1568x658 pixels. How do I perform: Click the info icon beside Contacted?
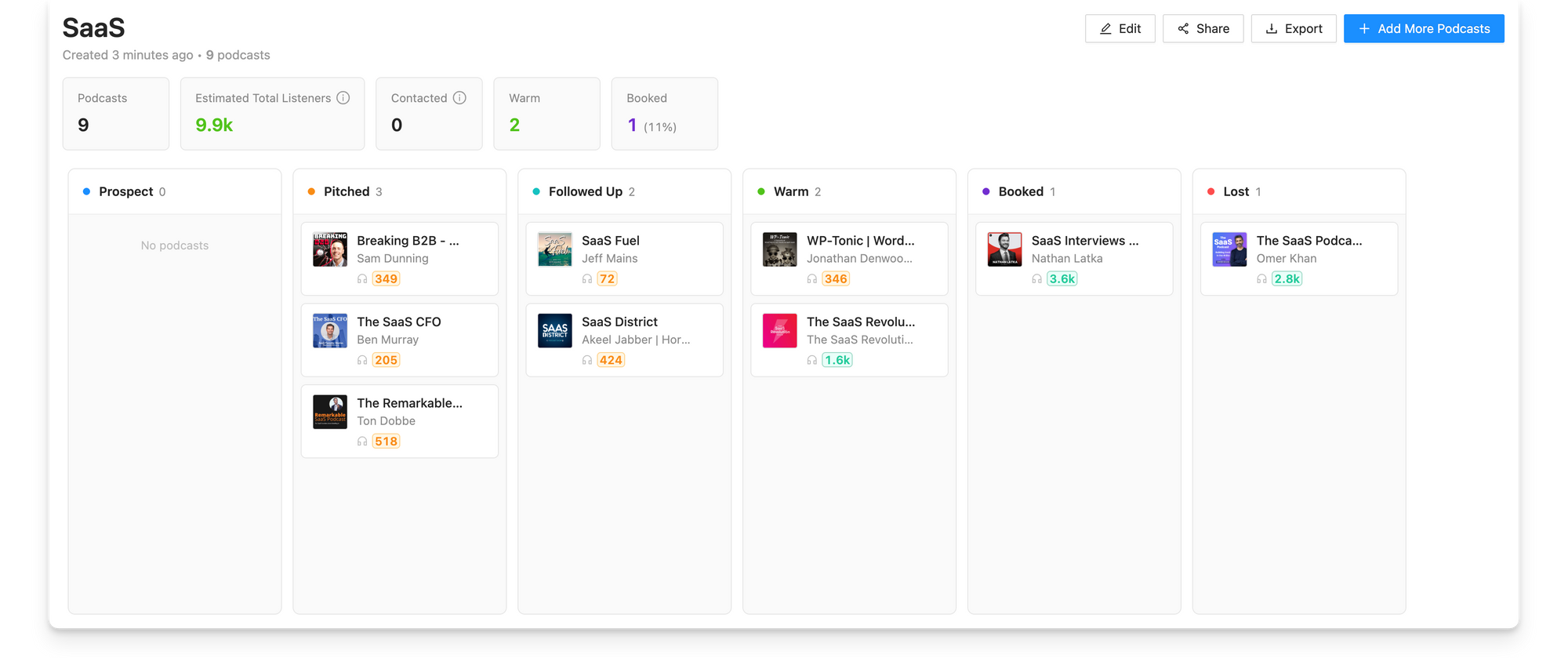[x=459, y=98]
